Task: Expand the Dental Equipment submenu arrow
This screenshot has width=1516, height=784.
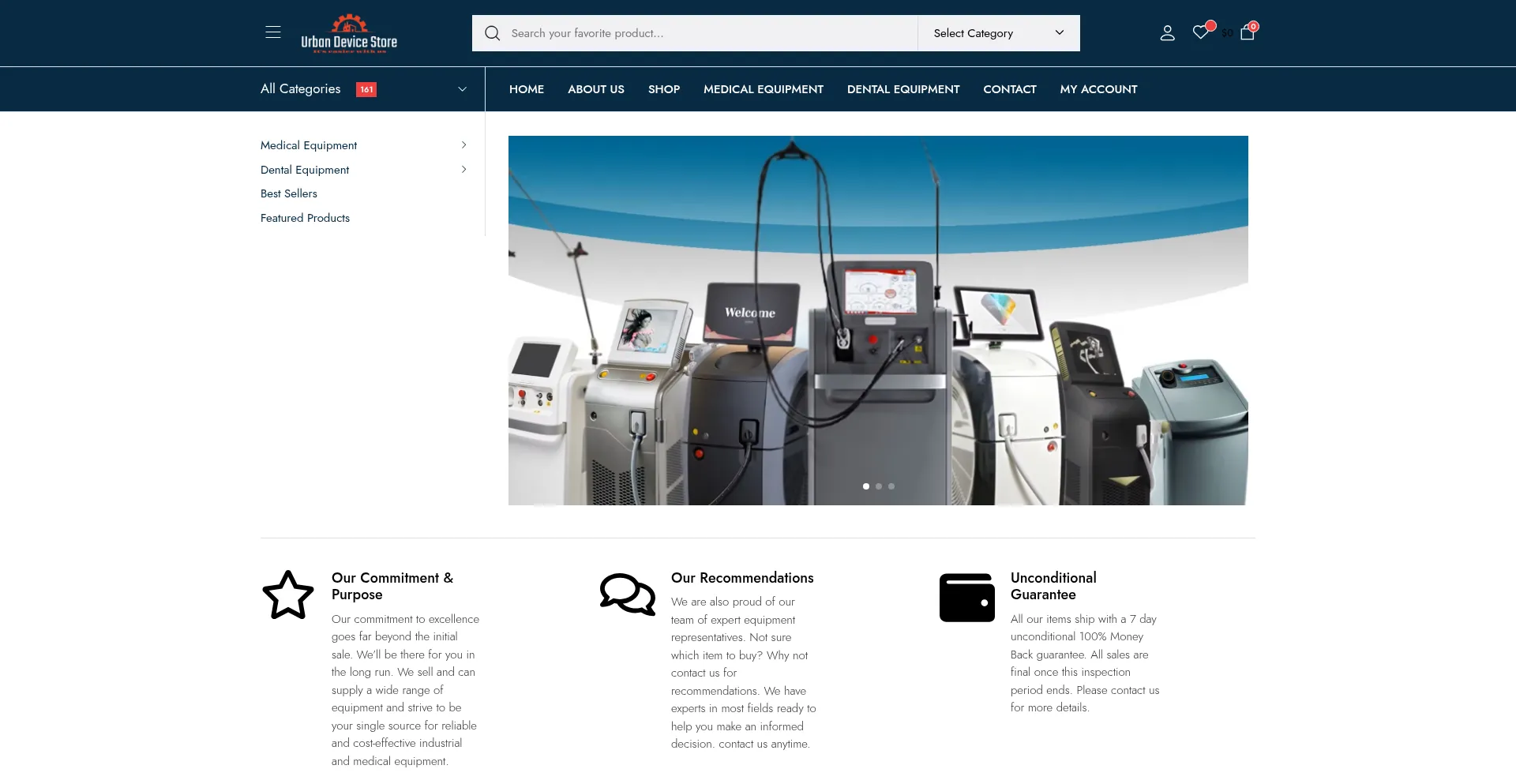Action: [x=463, y=170]
